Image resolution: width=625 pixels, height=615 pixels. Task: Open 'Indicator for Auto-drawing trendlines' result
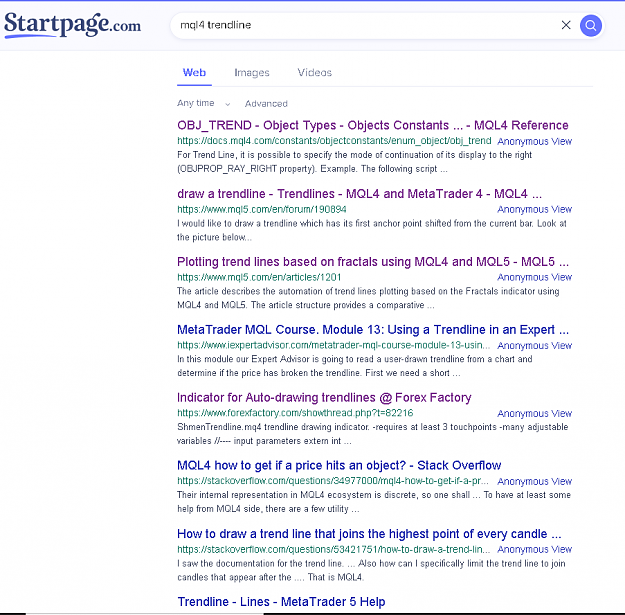click(324, 397)
